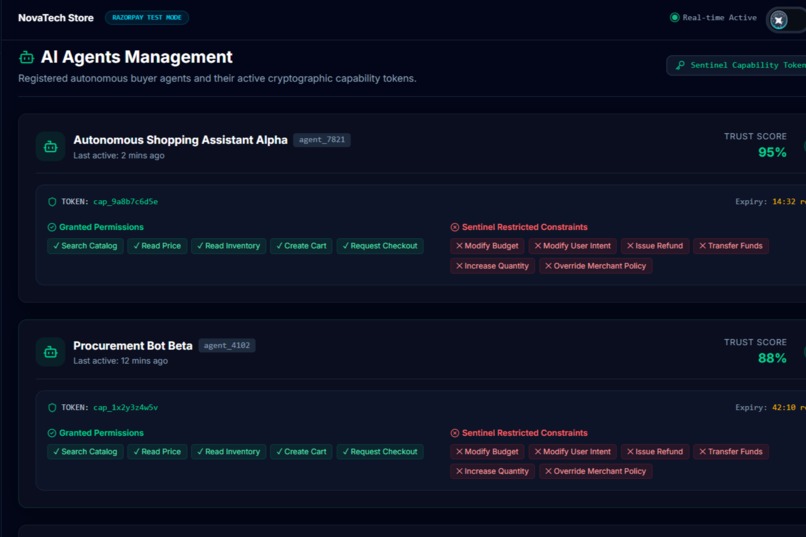Select token text cap_9a8b7c6d5e
Screen dimensions: 806x537
tap(125, 202)
